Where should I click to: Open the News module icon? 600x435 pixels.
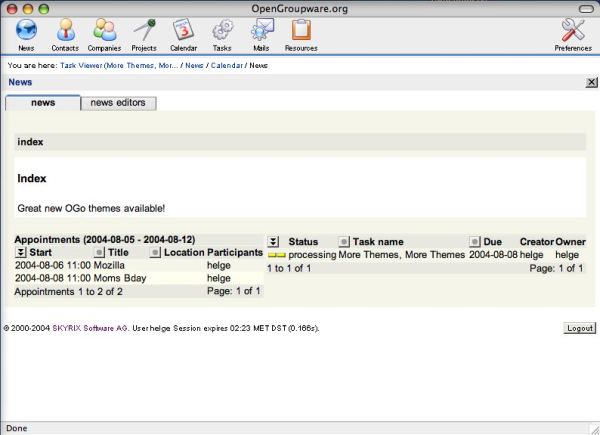(x=26, y=31)
